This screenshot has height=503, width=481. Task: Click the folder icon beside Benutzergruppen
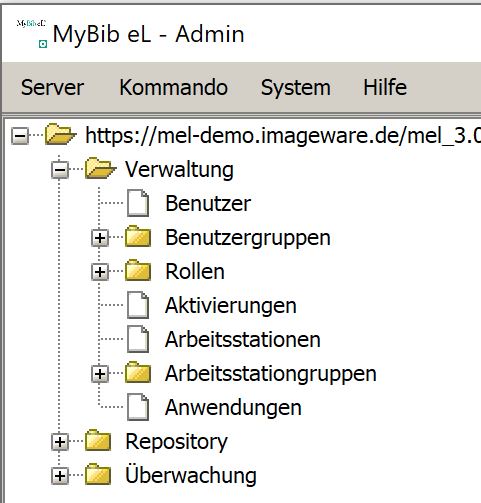pyautogui.click(x=138, y=237)
